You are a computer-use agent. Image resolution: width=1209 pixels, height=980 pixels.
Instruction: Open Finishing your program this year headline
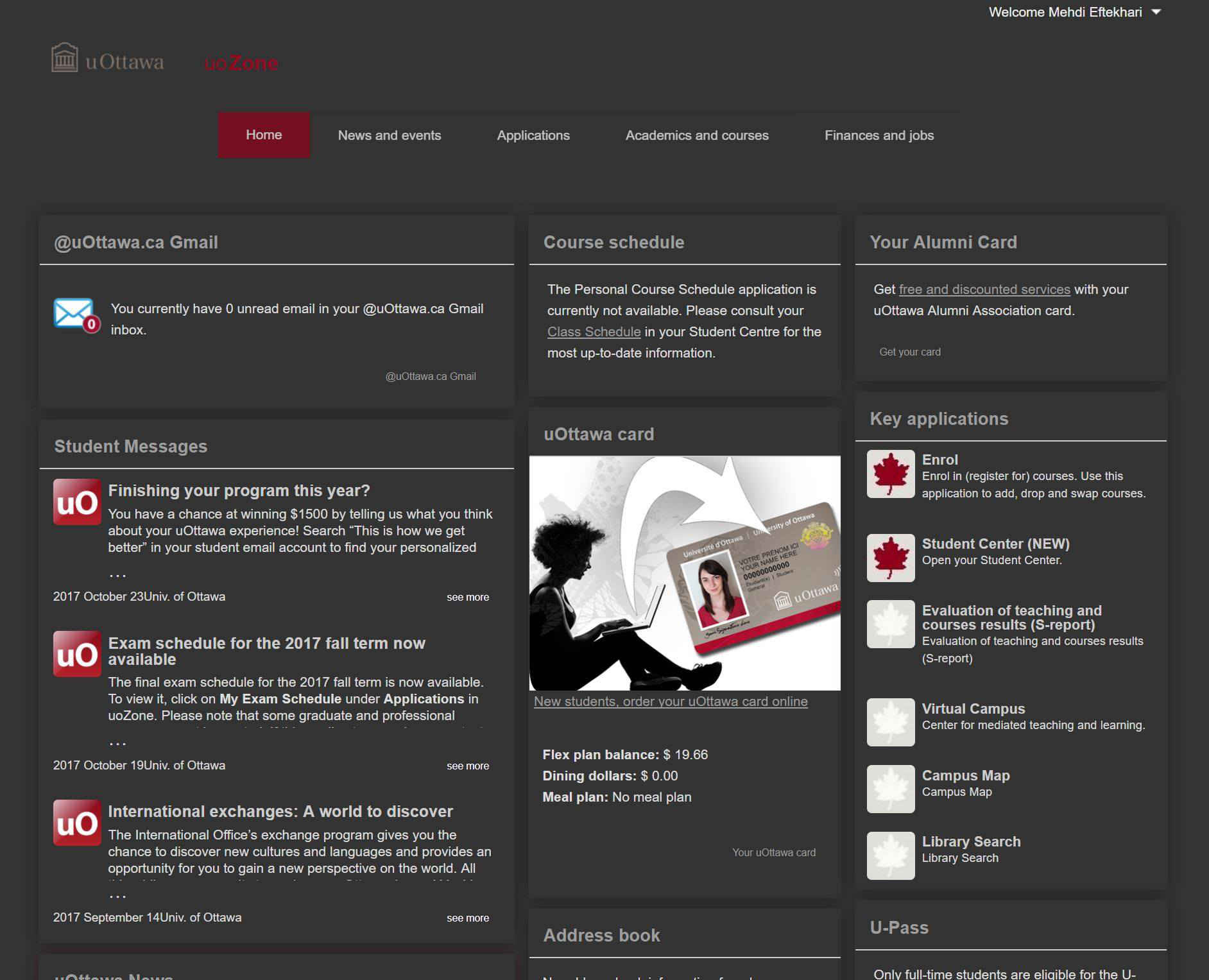pyautogui.click(x=239, y=491)
